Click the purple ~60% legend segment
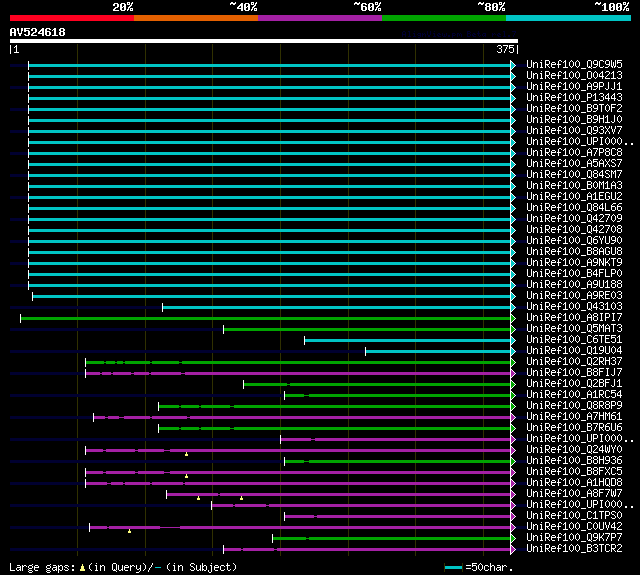Viewport: 640px width, 575px height. click(x=320, y=18)
